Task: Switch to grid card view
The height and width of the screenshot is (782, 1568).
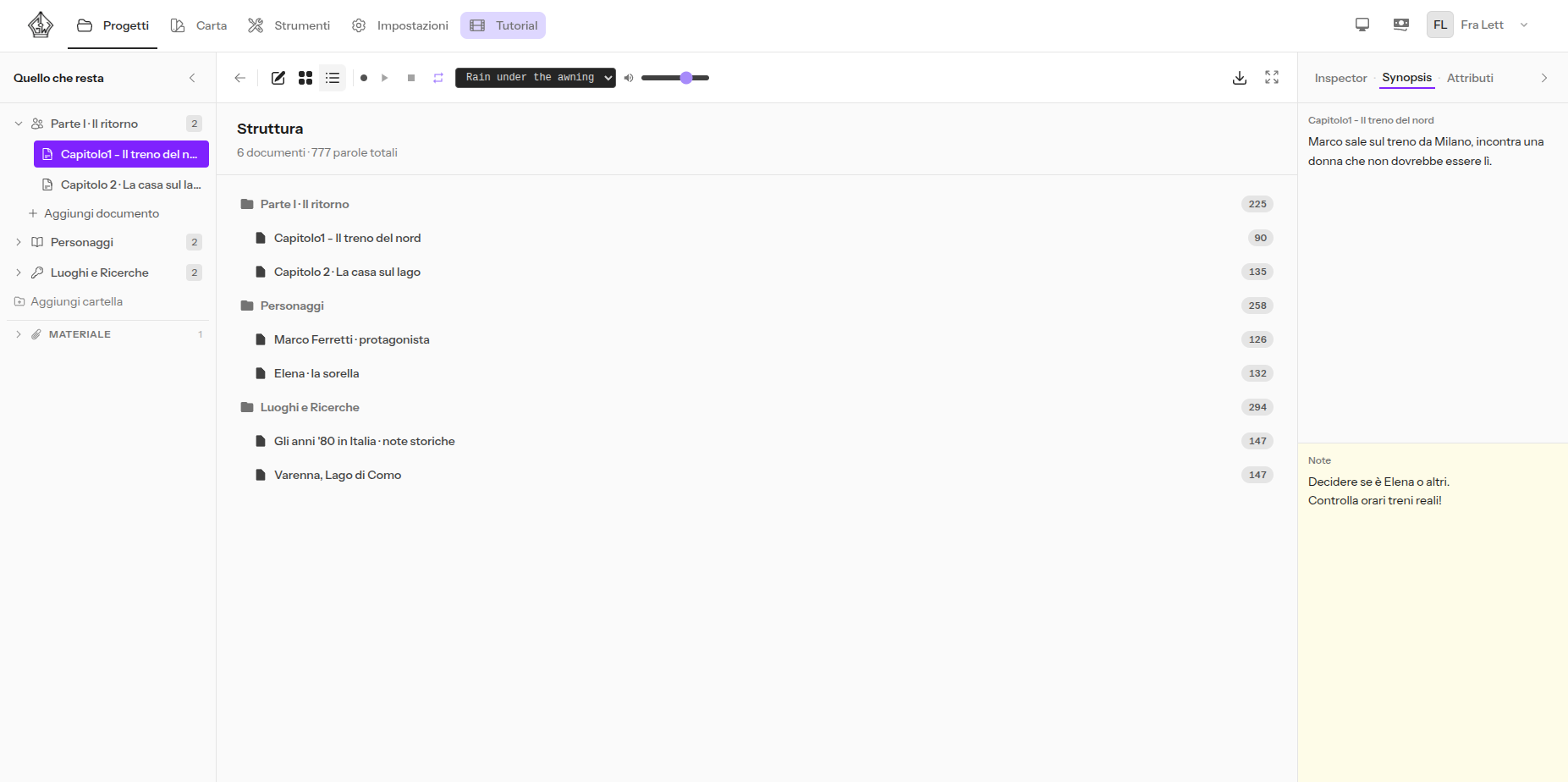Action: click(305, 78)
